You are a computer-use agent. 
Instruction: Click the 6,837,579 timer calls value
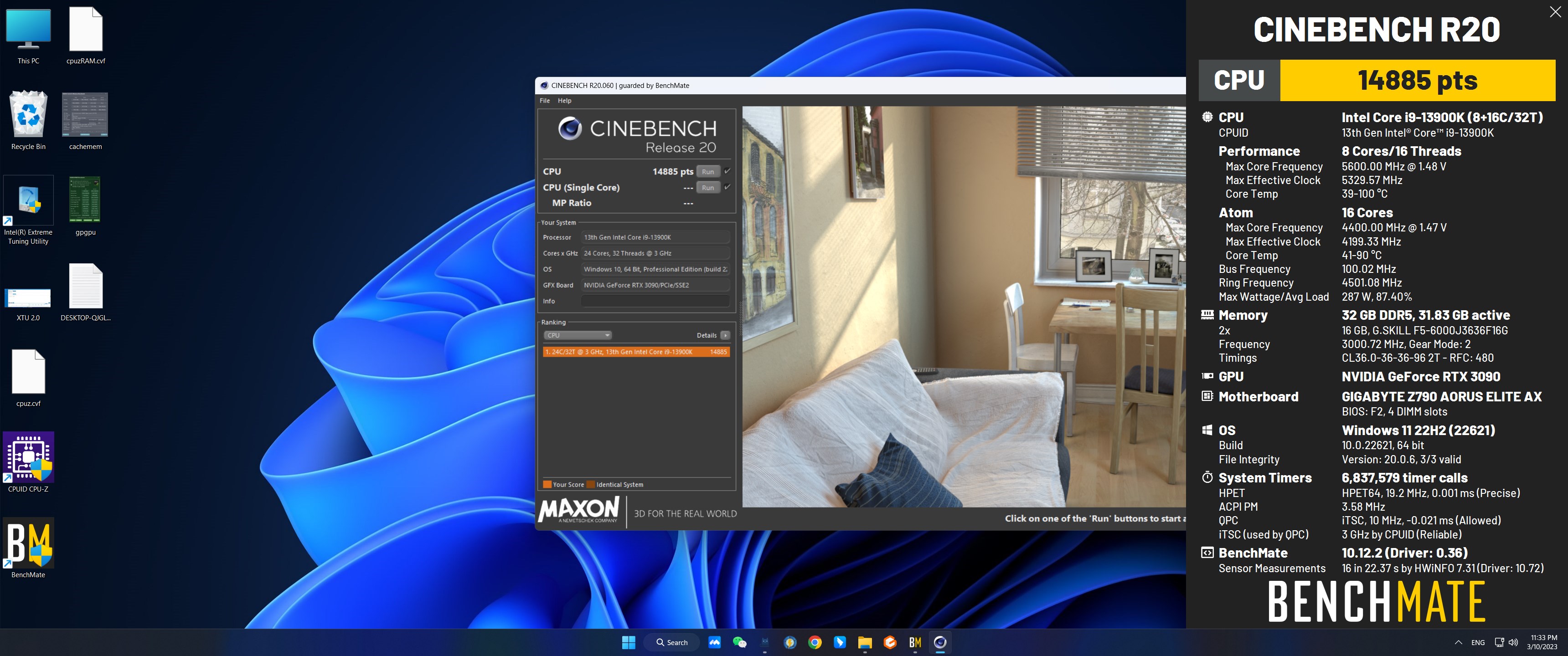[x=1404, y=478]
